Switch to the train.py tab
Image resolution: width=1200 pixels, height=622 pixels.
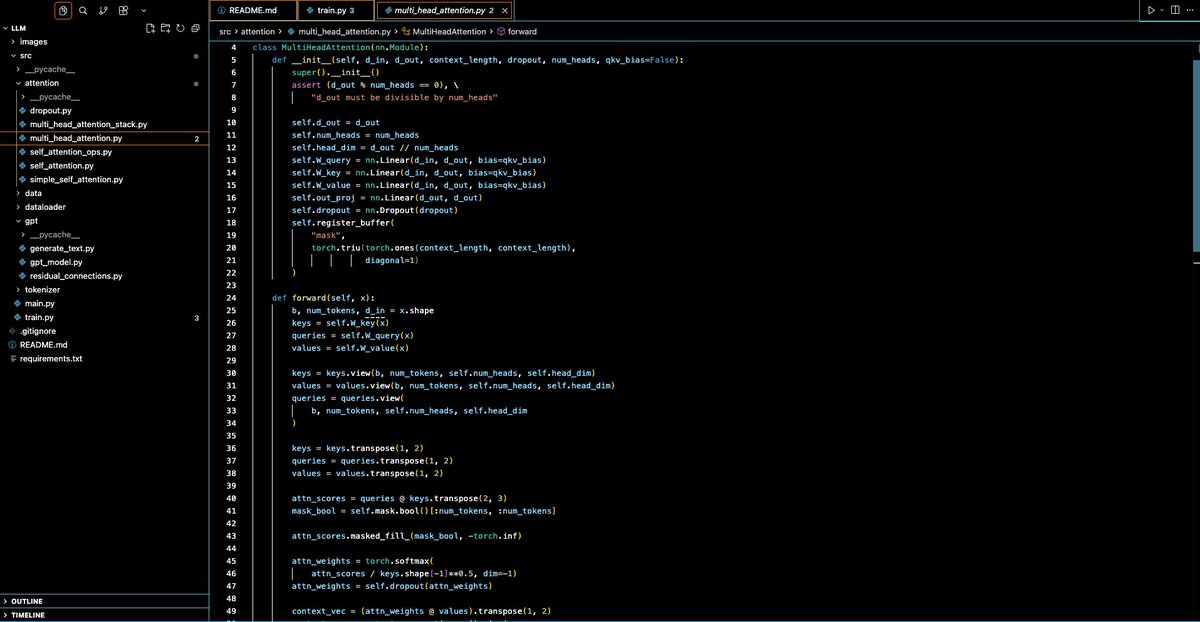click(x=336, y=10)
